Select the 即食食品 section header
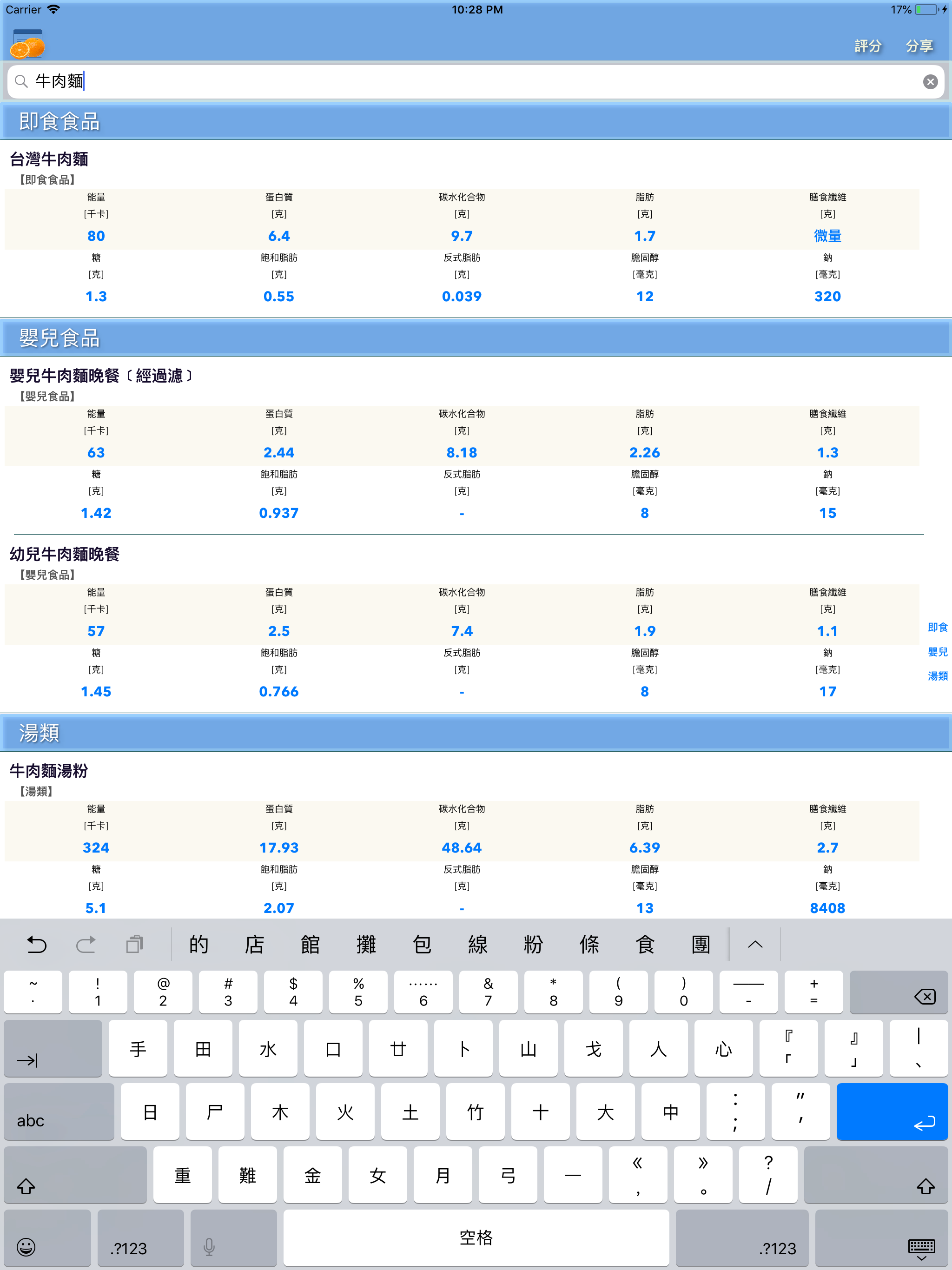 click(x=476, y=122)
